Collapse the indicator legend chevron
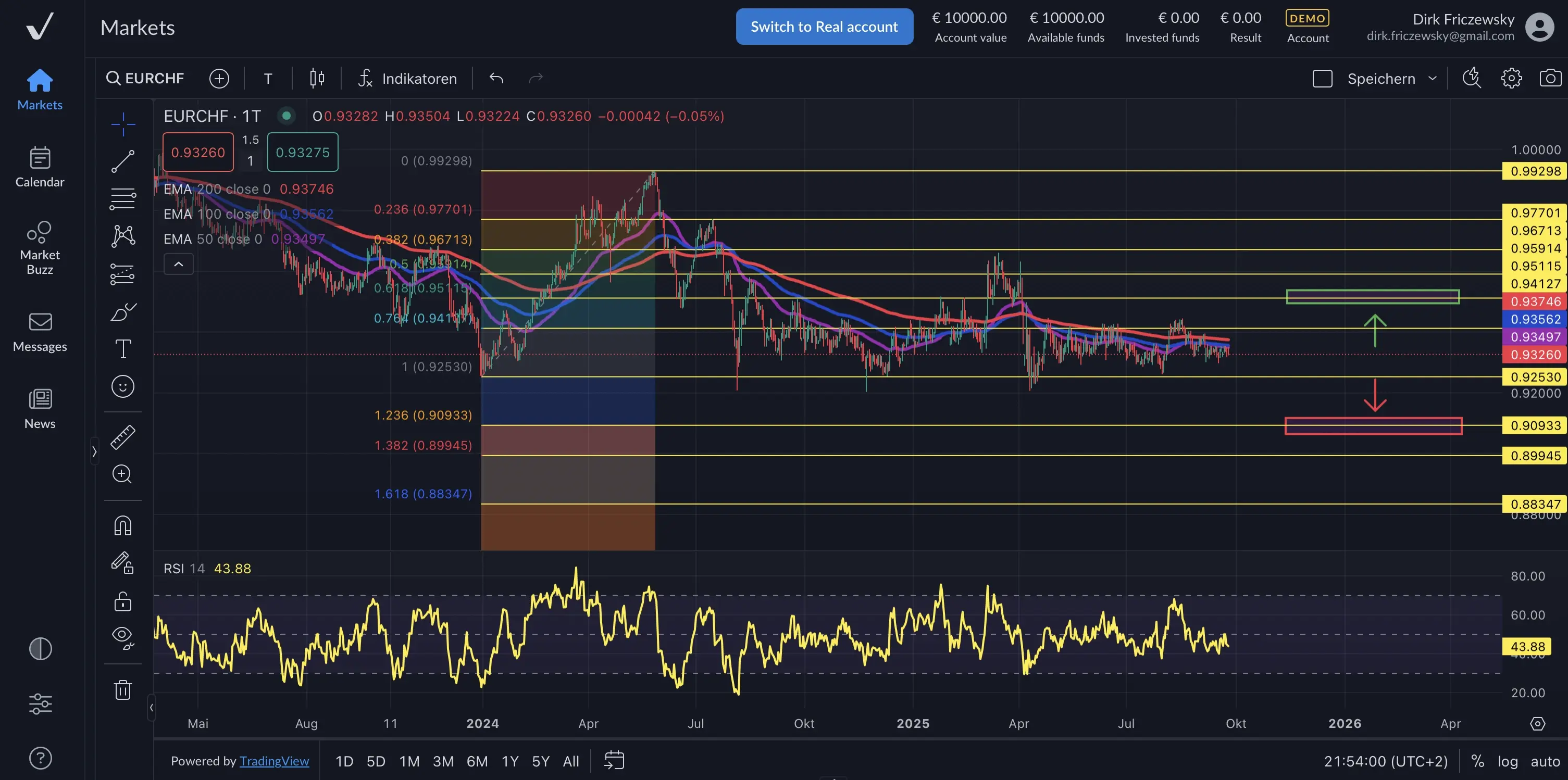This screenshot has width=1568, height=780. [178, 264]
